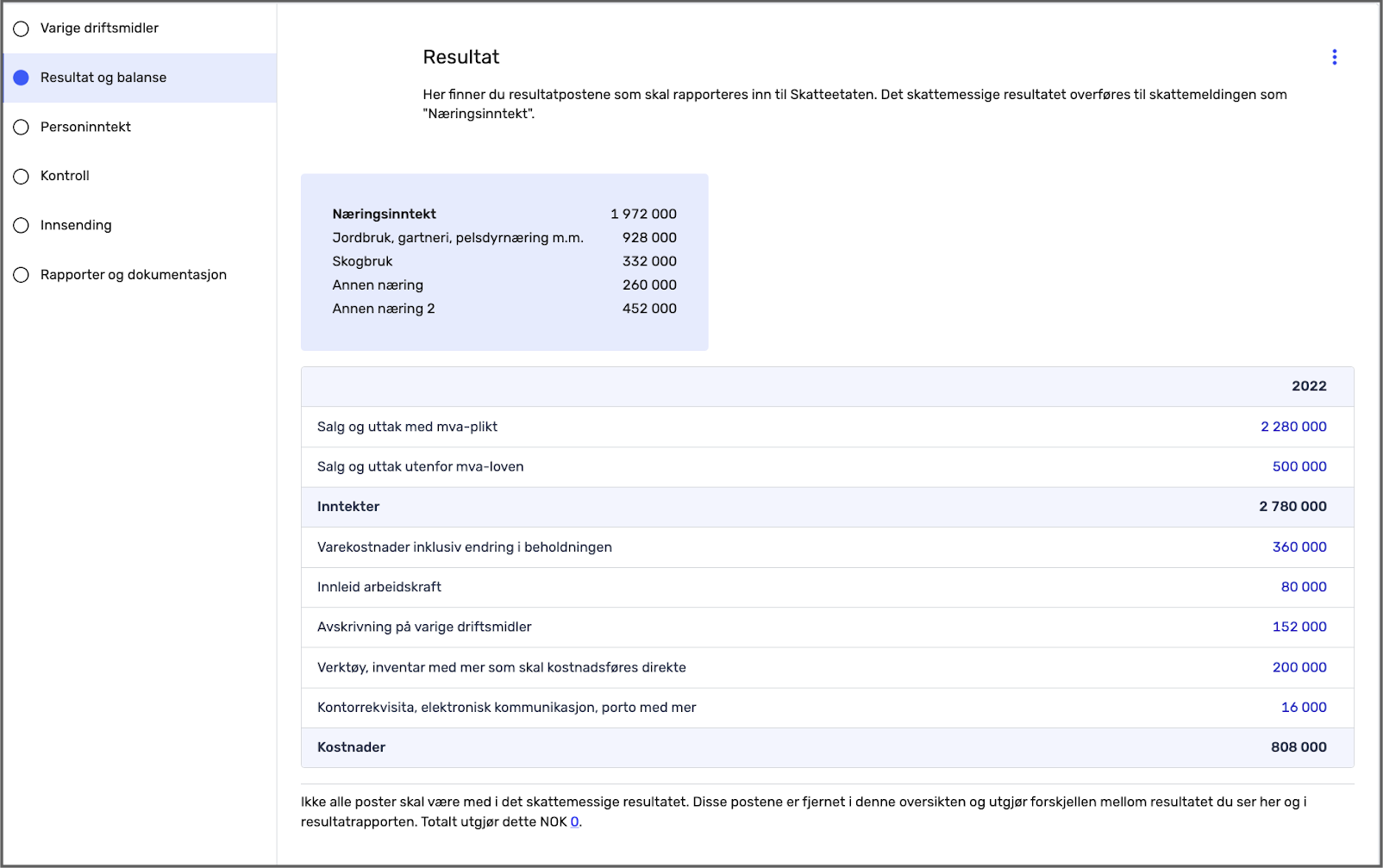
Task: Click the Rapporter og dokumentasjon step circle
Action: (22, 275)
